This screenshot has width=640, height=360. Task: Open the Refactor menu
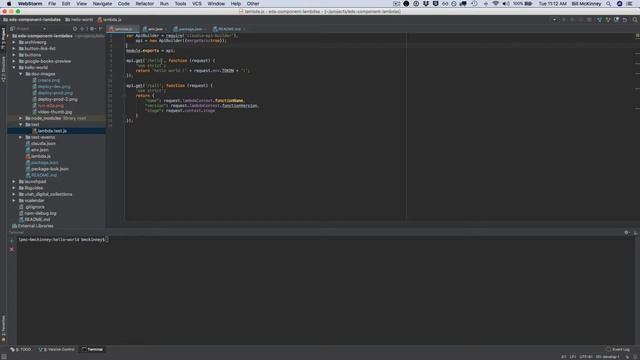tap(144, 4)
